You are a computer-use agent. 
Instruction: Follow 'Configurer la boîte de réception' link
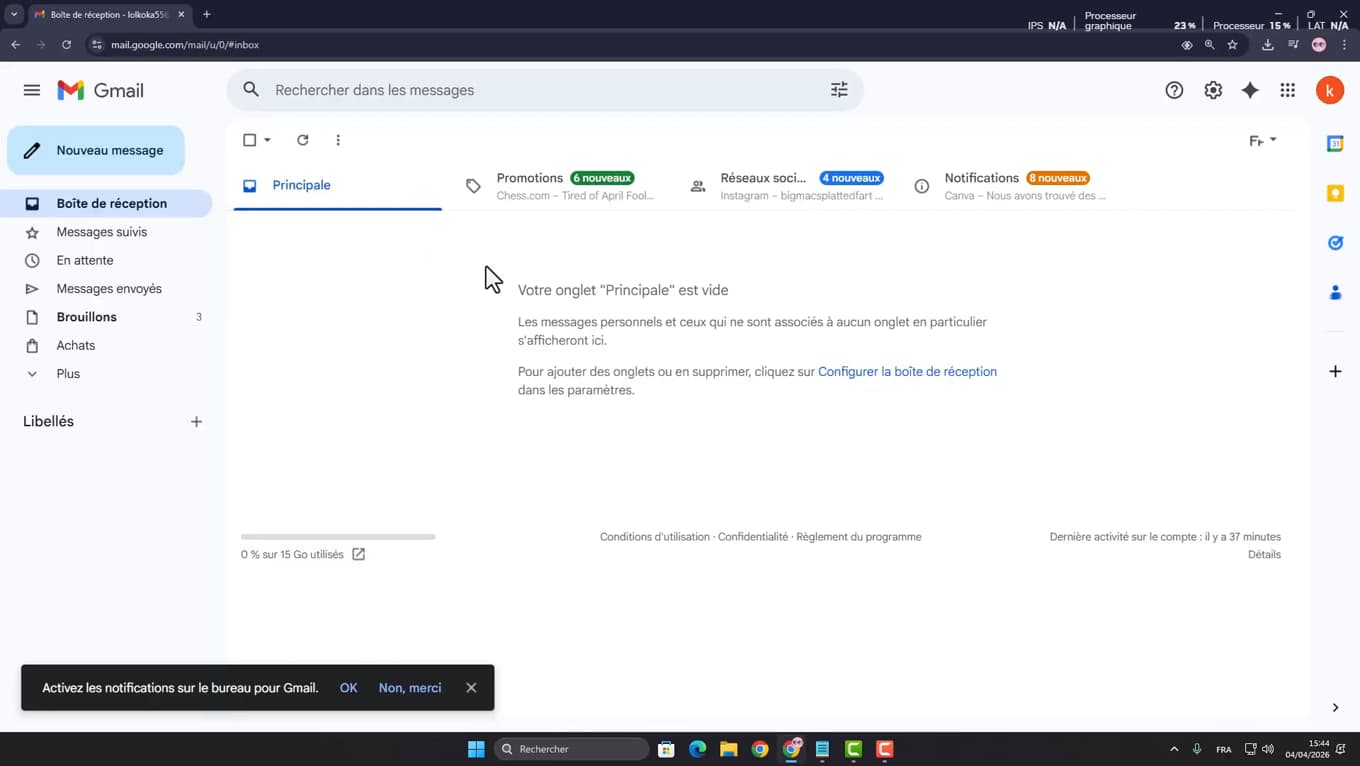pyautogui.click(x=907, y=371)
